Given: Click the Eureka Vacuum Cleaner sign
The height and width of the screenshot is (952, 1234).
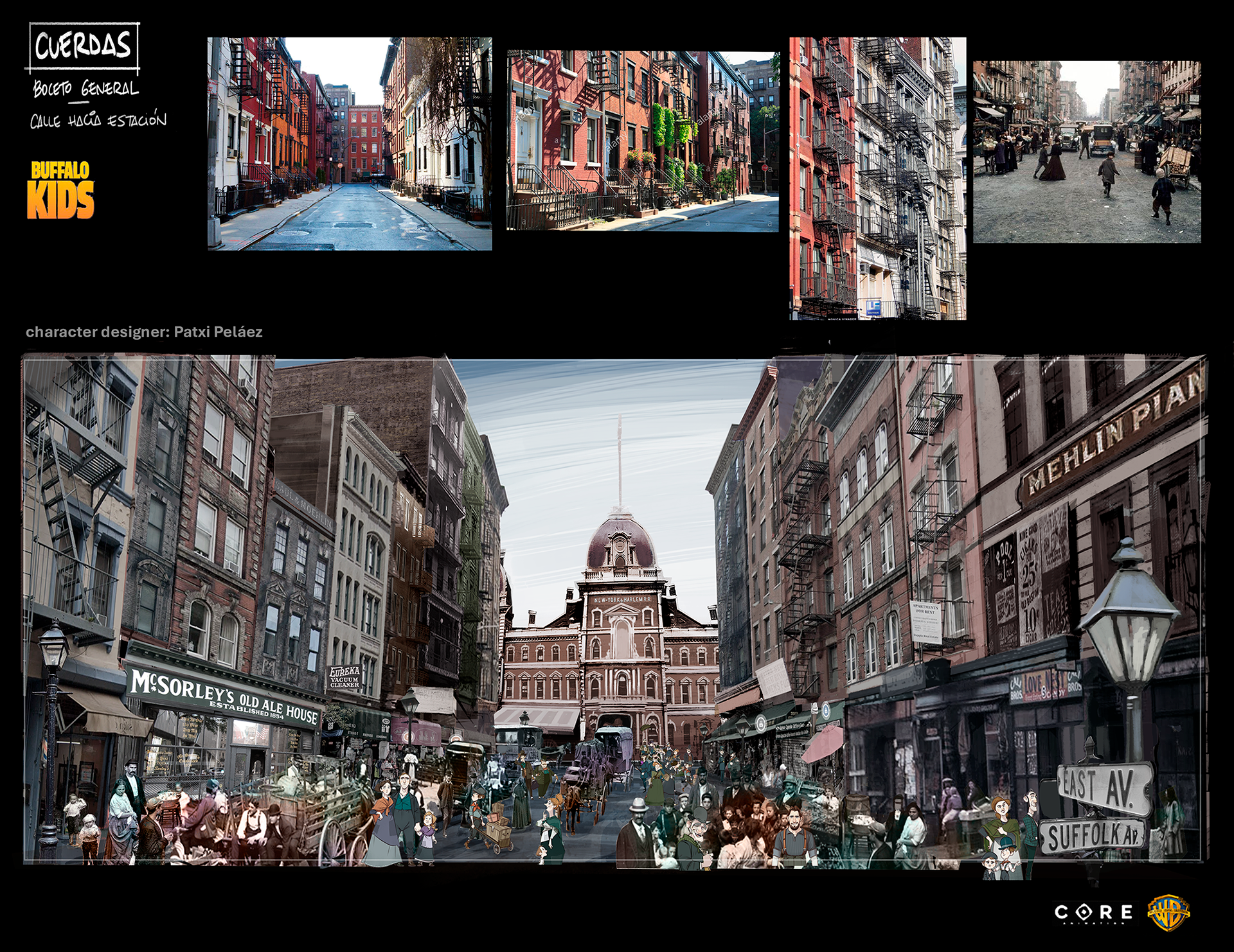Looking at the screenshot, I should (344, 677).
